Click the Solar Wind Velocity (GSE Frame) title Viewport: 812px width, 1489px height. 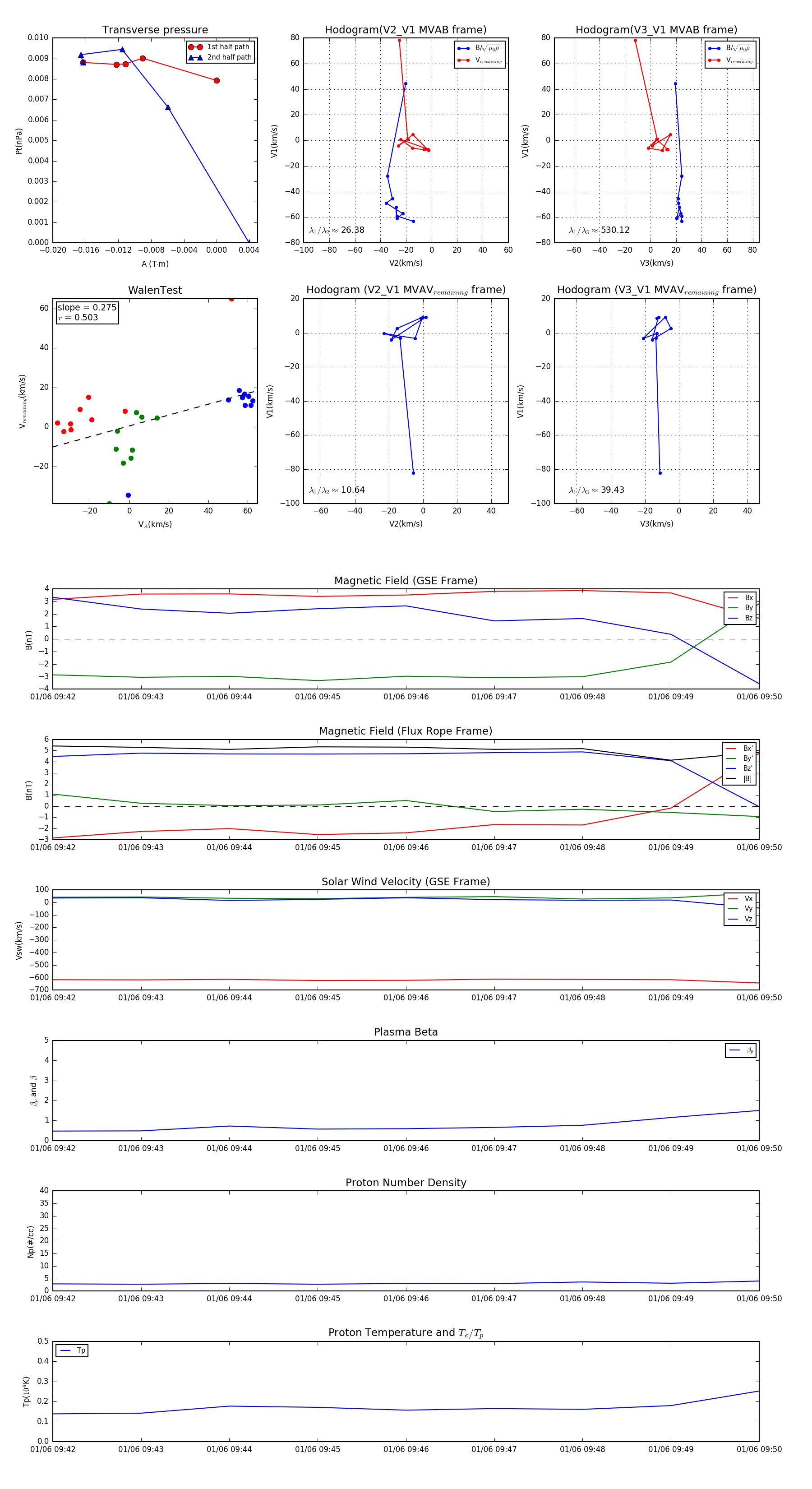coord(406,882)
